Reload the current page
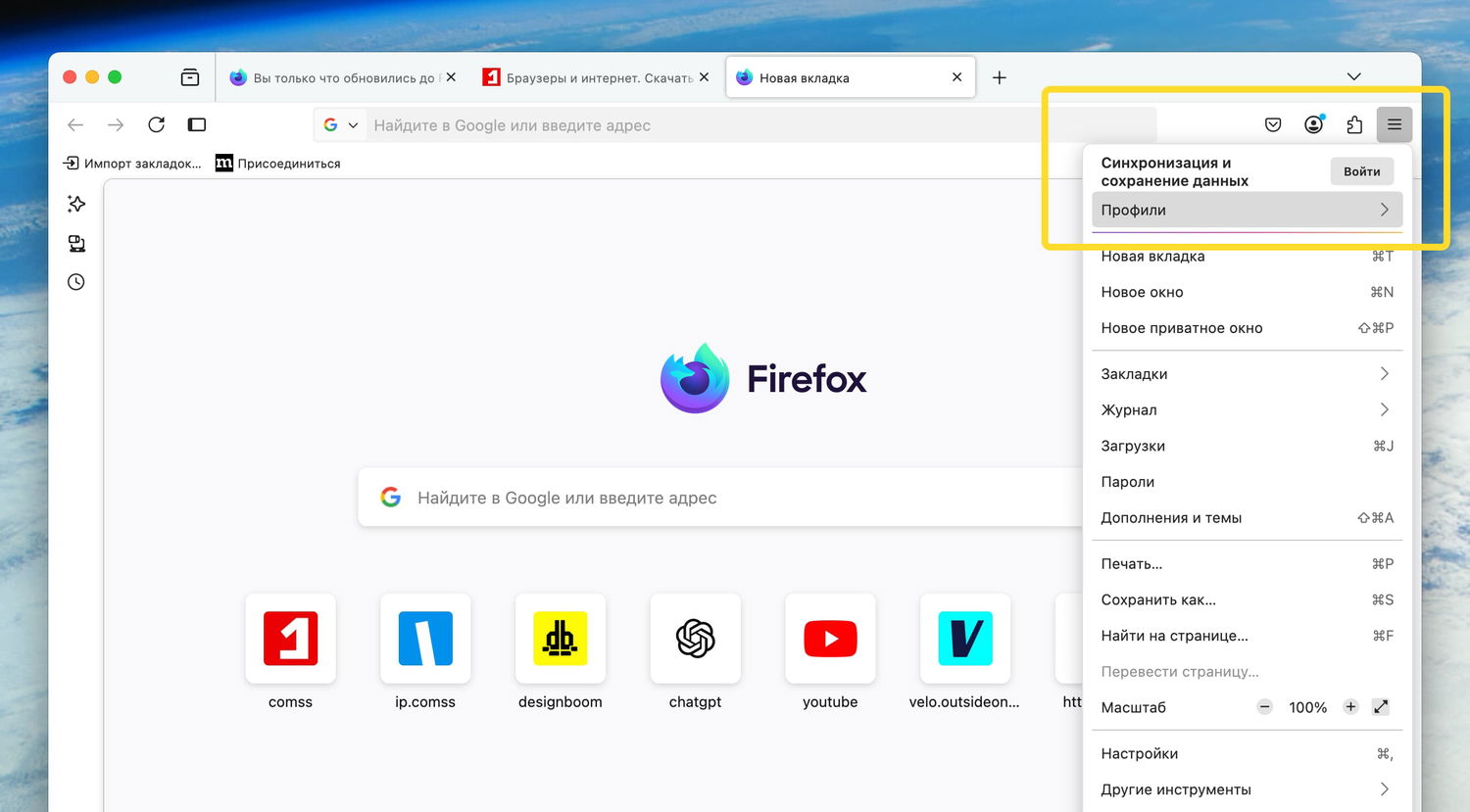 click(156, 124)
